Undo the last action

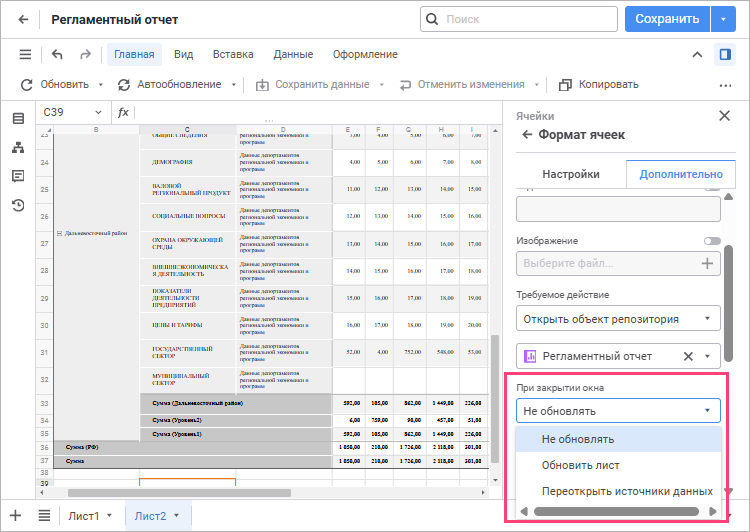click(x=57, y=55)
